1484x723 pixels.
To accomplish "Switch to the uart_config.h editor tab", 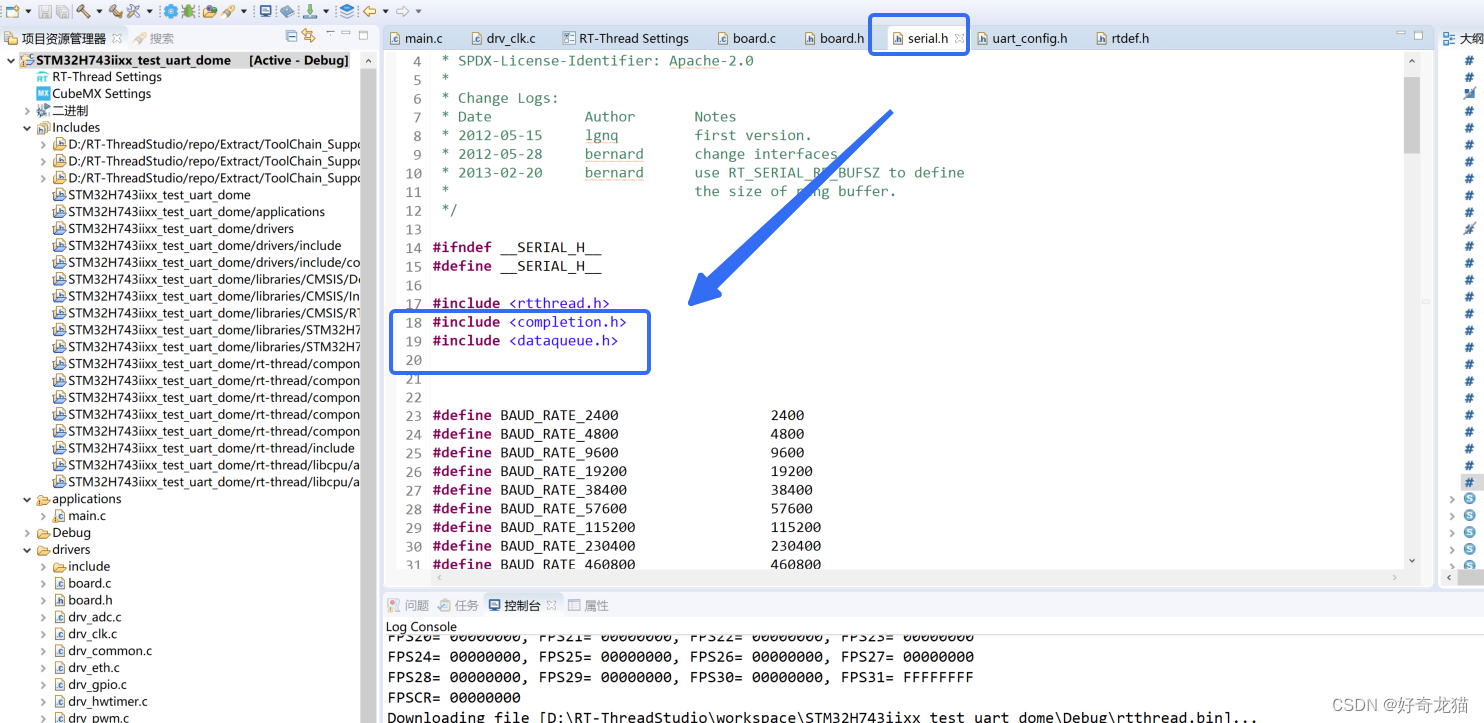I will [1021, 38].
